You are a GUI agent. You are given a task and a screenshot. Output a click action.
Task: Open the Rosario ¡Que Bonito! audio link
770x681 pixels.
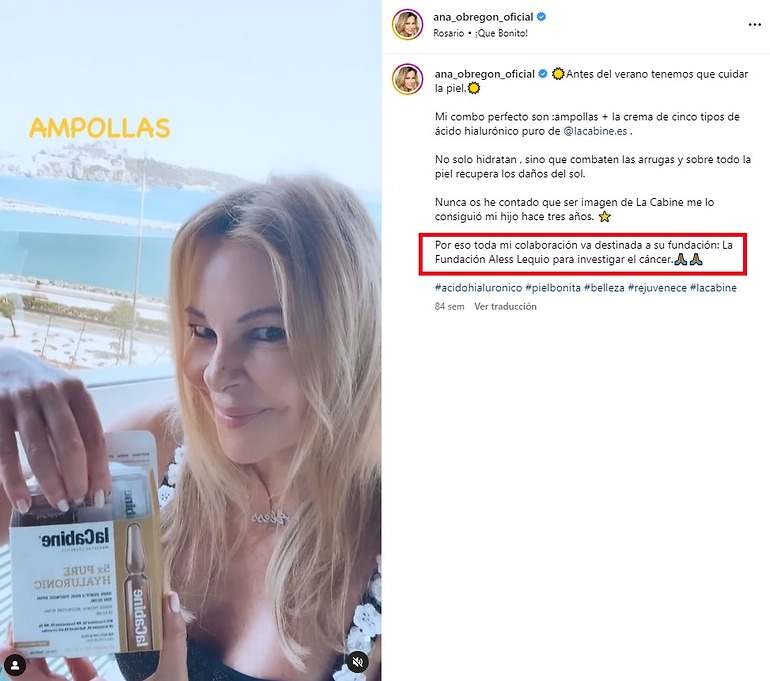tap(480, 33)
